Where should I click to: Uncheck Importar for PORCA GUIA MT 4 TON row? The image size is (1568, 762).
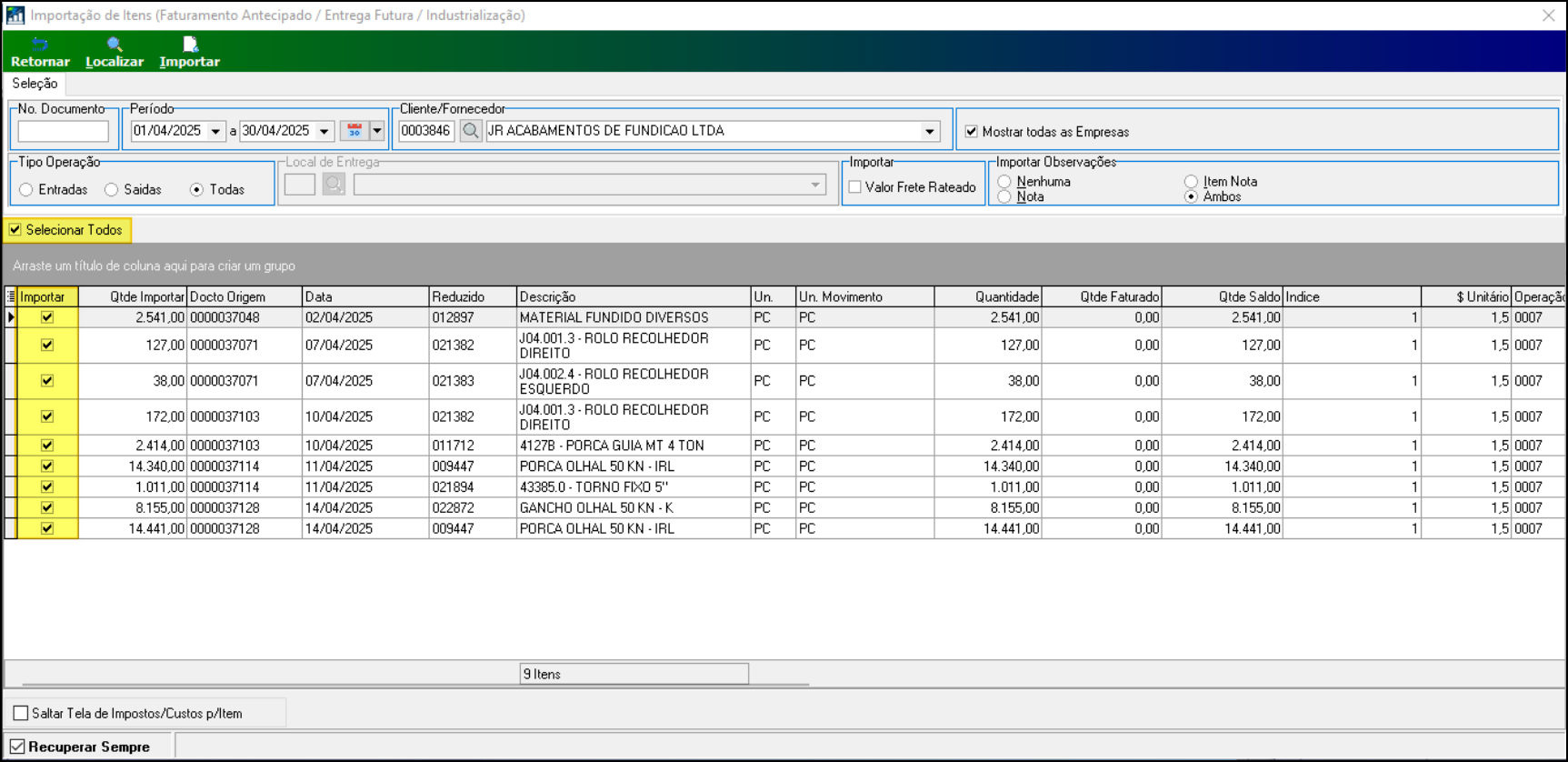point(47,446)
